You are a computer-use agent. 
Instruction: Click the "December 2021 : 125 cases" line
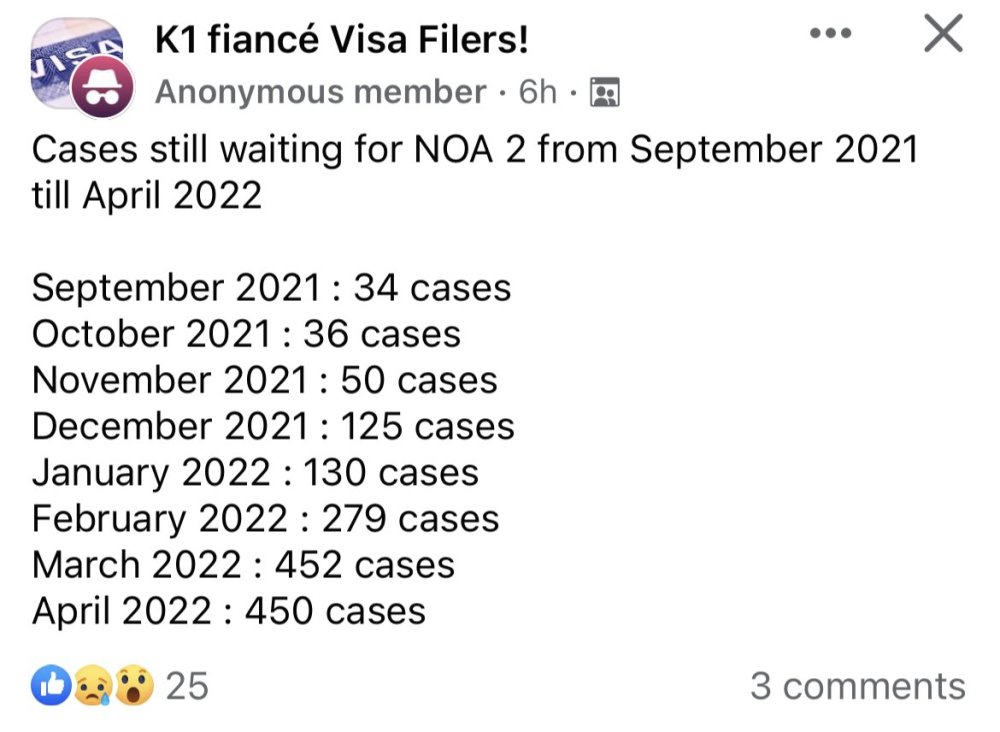(x=273, y=426)
